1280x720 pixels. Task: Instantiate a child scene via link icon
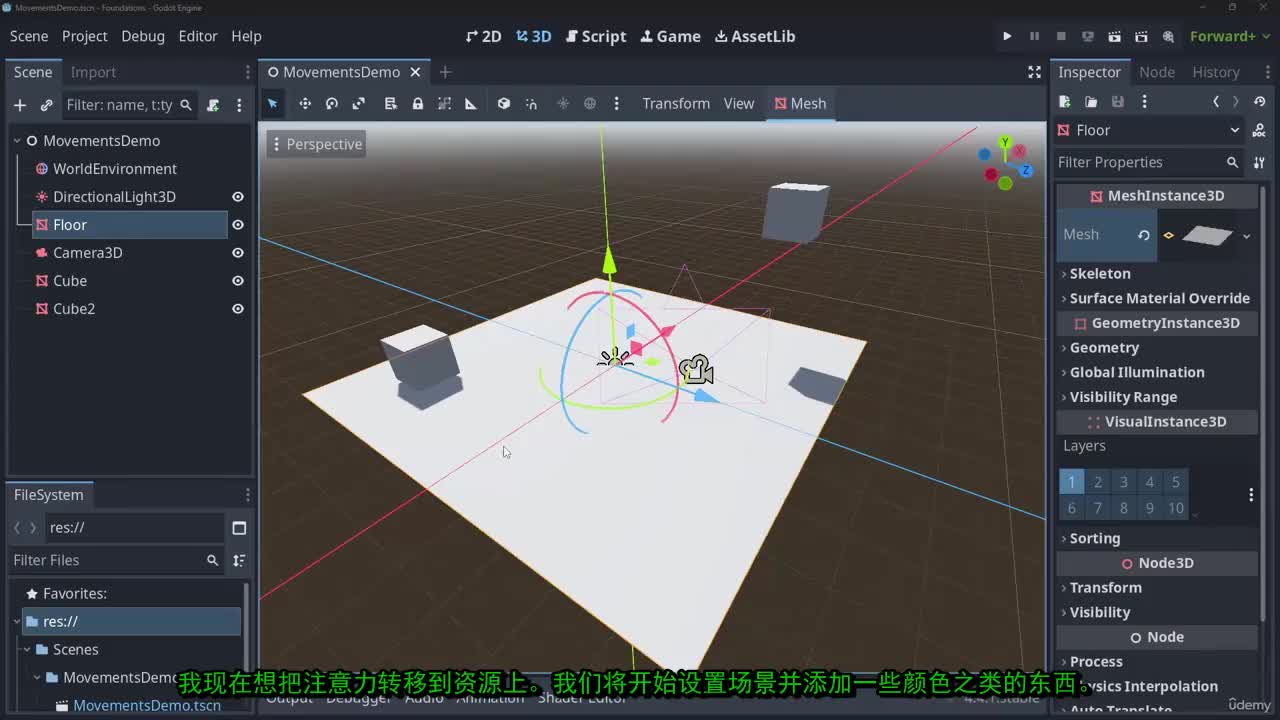46,105
